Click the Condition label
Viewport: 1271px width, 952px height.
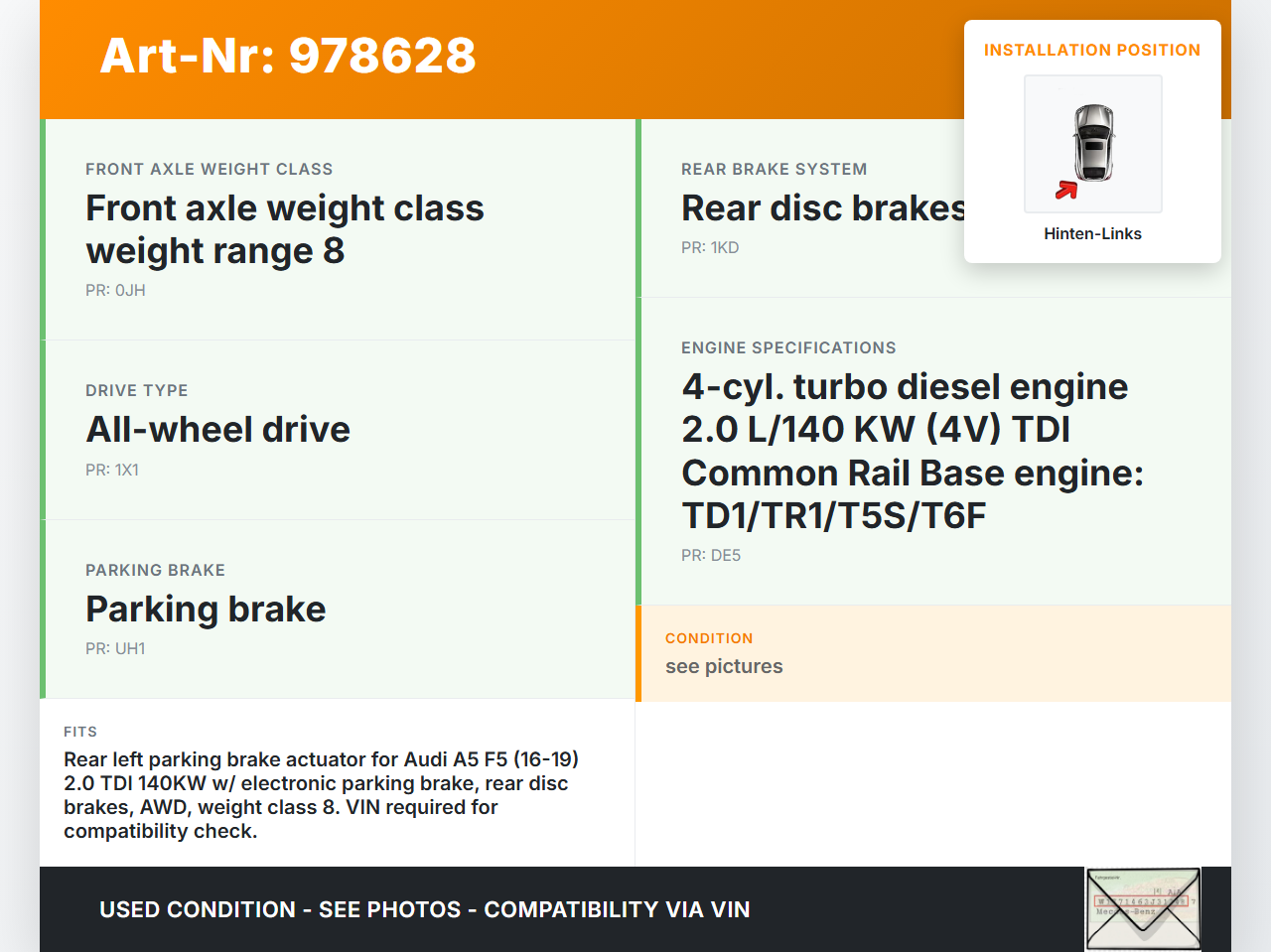click(x=709, y=638)
